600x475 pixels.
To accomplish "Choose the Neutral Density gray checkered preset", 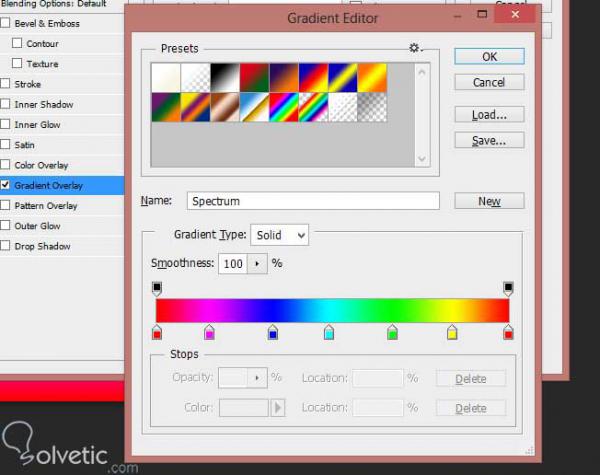I will (x=372, y=107).
